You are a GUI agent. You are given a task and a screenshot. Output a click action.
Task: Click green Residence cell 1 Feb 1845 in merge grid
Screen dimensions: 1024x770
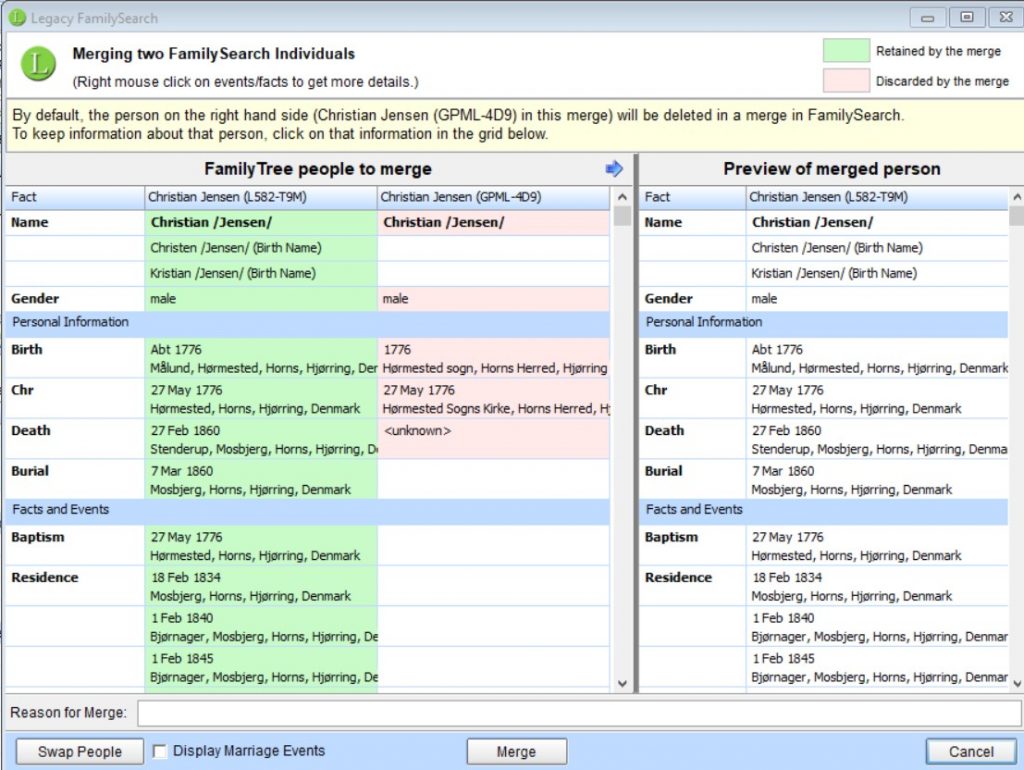261,667
